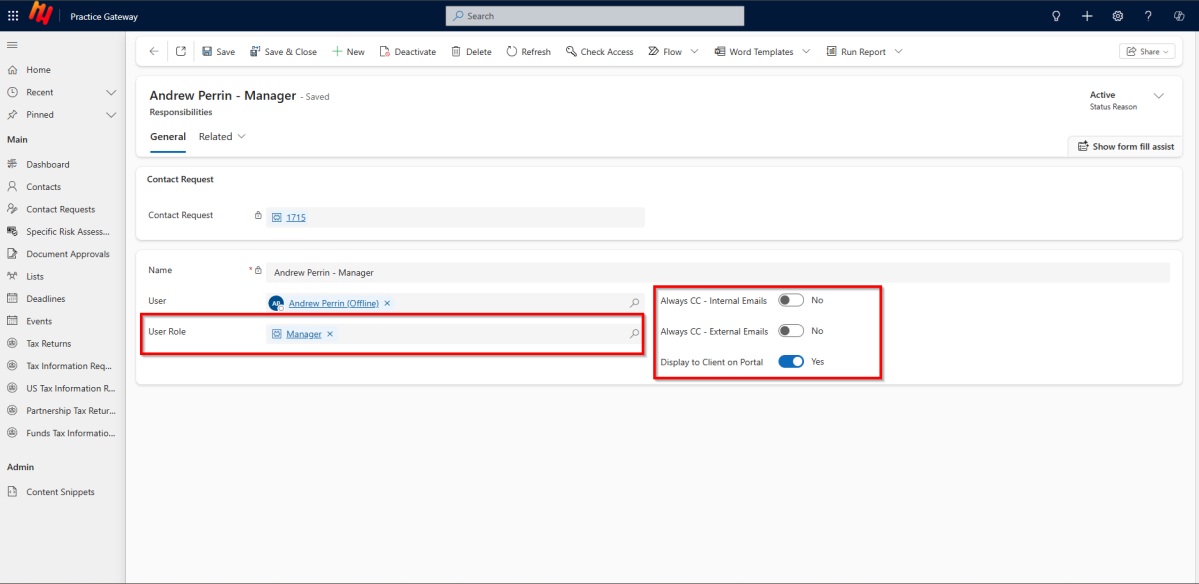
Task: Expand the Pinned section in sidebar
Action: coord(111,115)
